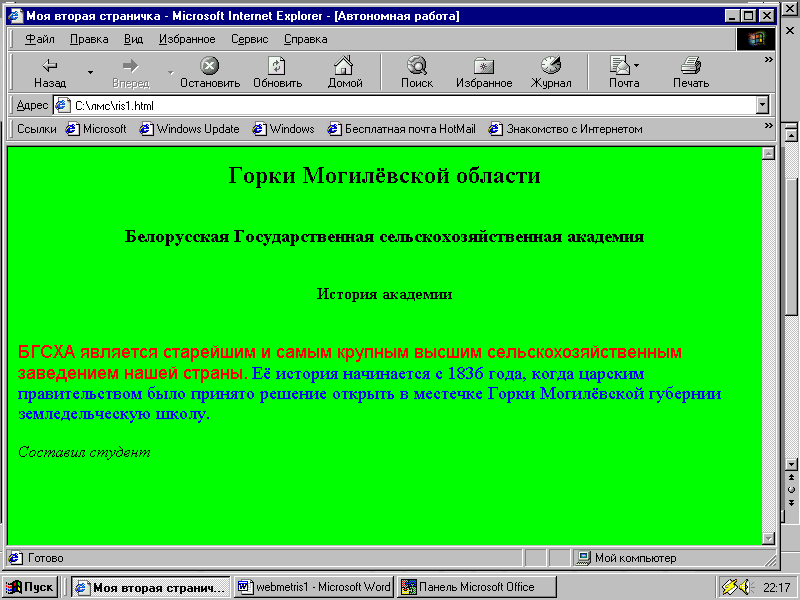
Task: Click the volume speaker tray icon
Action: [x=747, y=587]
